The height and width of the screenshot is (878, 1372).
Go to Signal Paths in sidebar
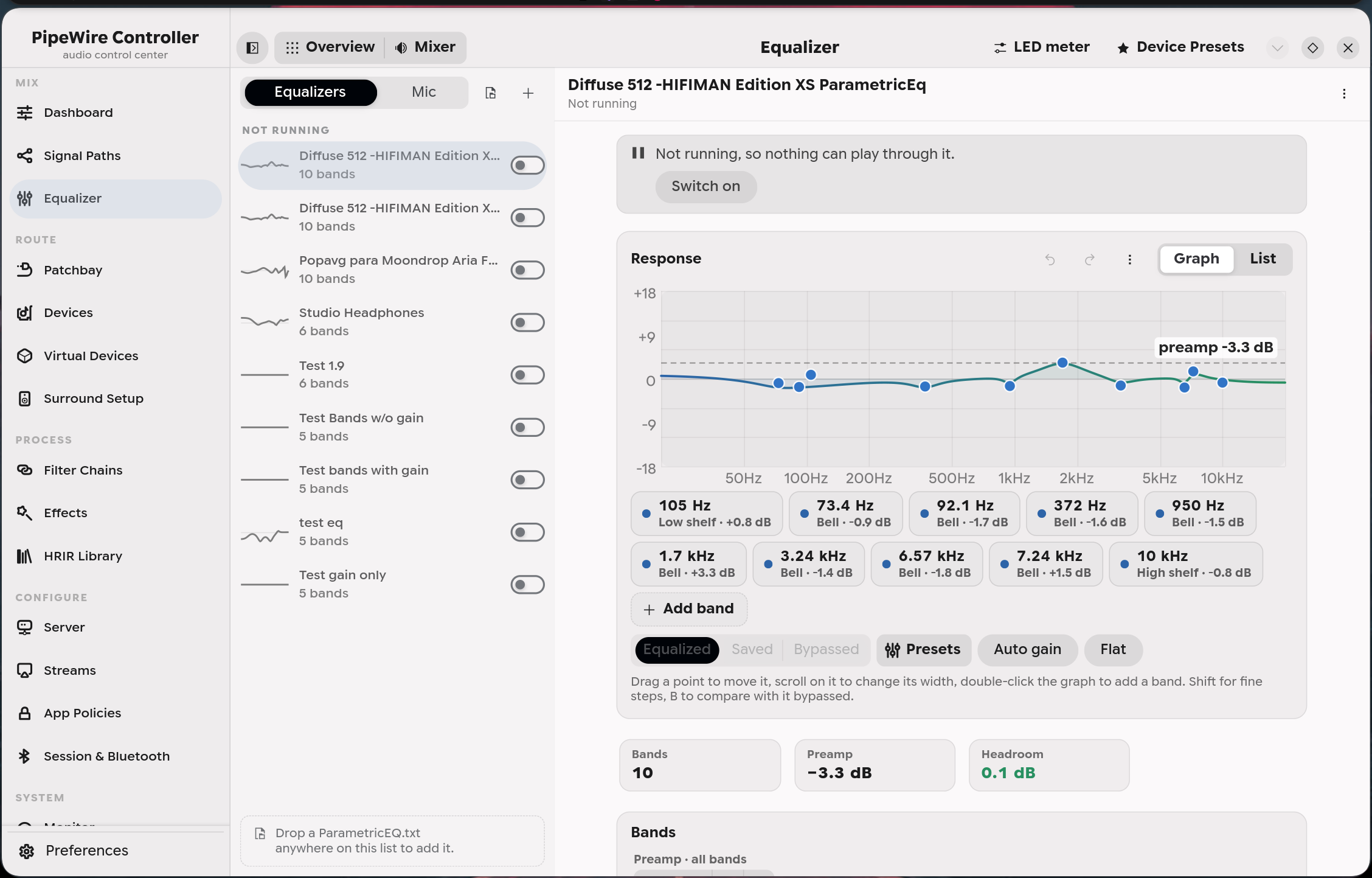coord(116,156)
